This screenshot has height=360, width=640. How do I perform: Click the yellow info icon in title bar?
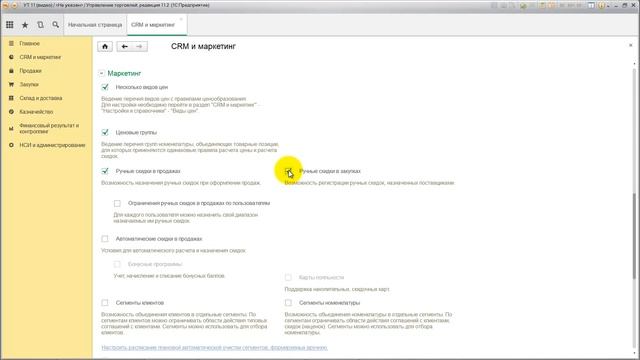pyautogui.click(x=601, y=5)
